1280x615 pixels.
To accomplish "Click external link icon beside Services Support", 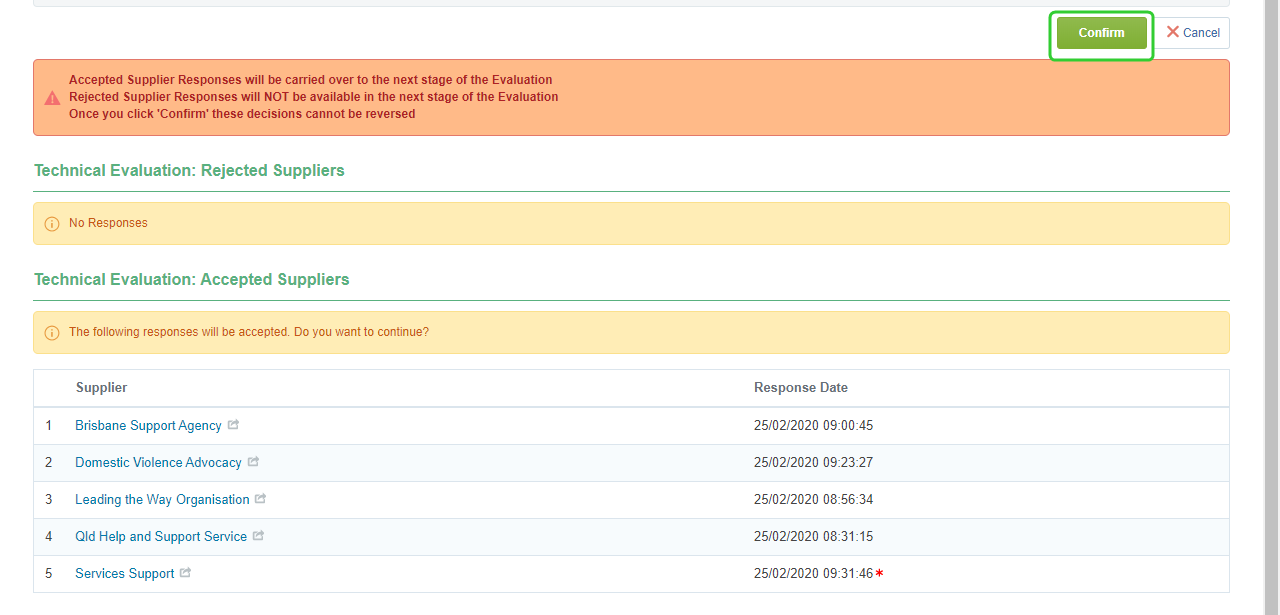I will click(186, 573).
